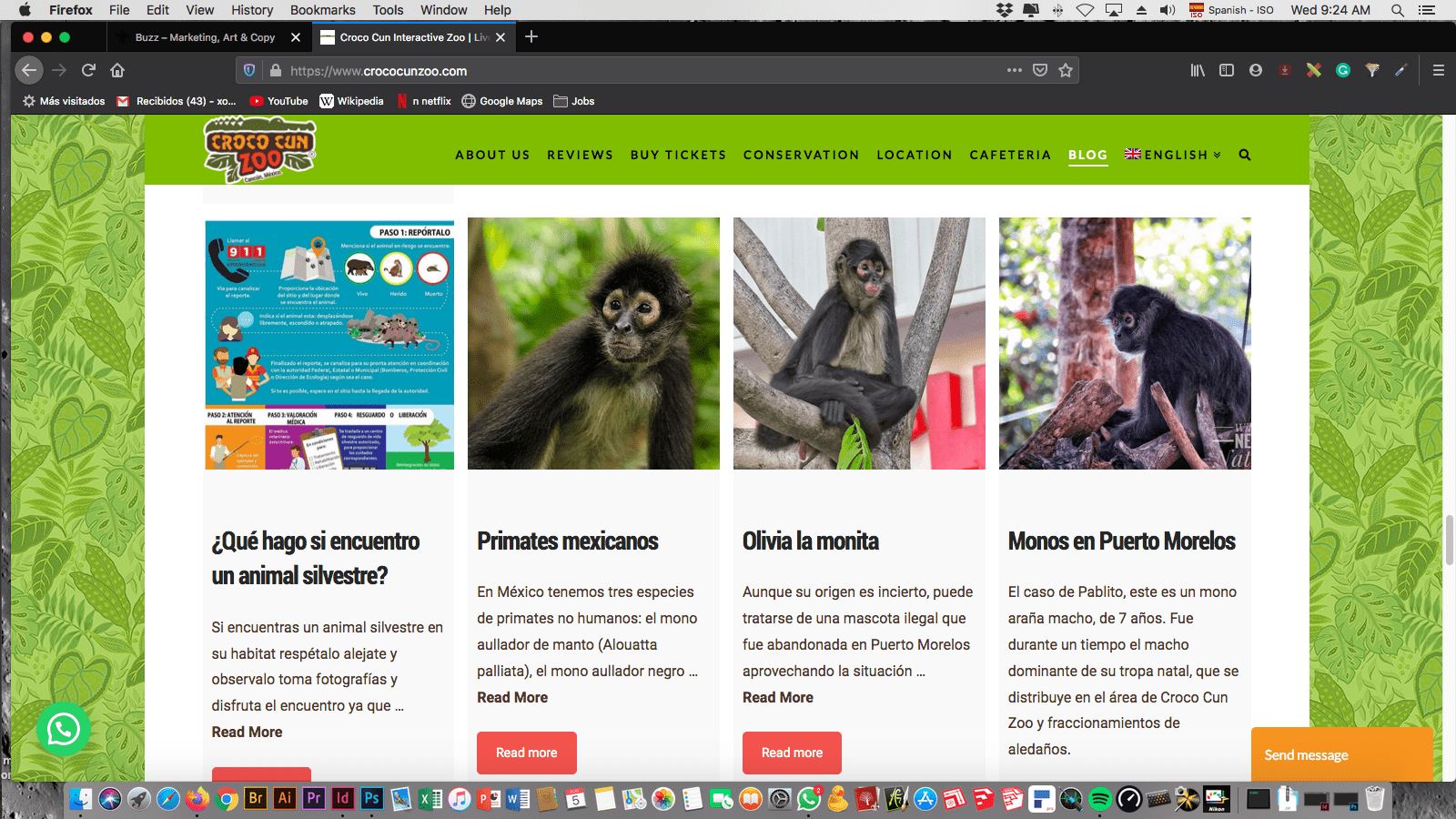Bookmark this page with star icon
The image size is (1456, 819).
[1066, 70]
